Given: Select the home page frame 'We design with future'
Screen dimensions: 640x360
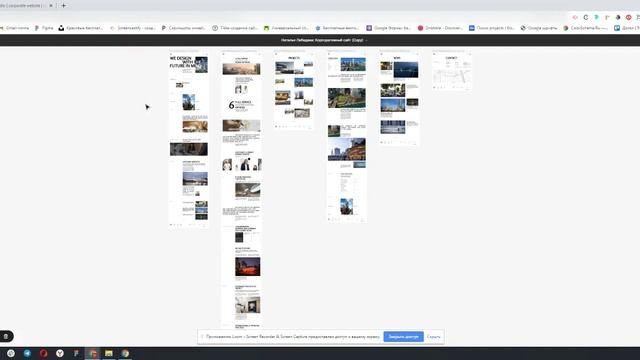Looking at the screenshot, I should tap(189, 140).
